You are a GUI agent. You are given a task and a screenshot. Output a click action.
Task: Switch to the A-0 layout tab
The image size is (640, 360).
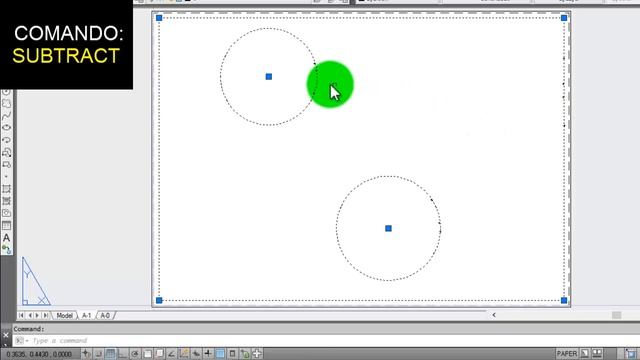pyautogui.click(x=105, y=316)
